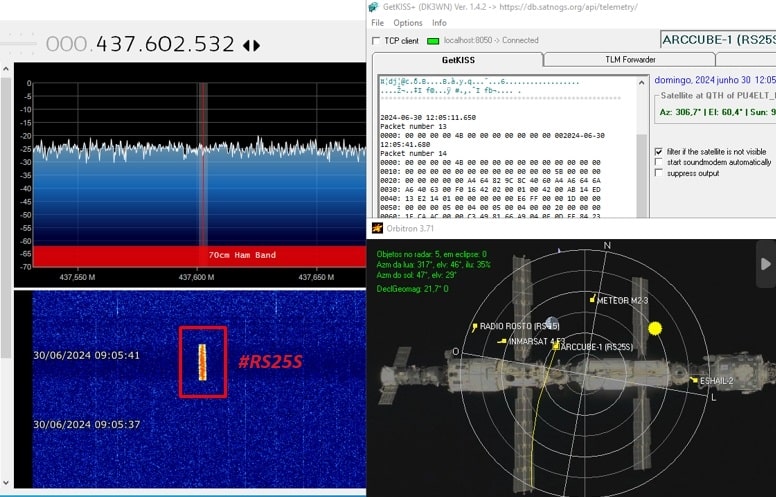
Task: Enable the TCP client checkbox
Action: coord(377,41)
